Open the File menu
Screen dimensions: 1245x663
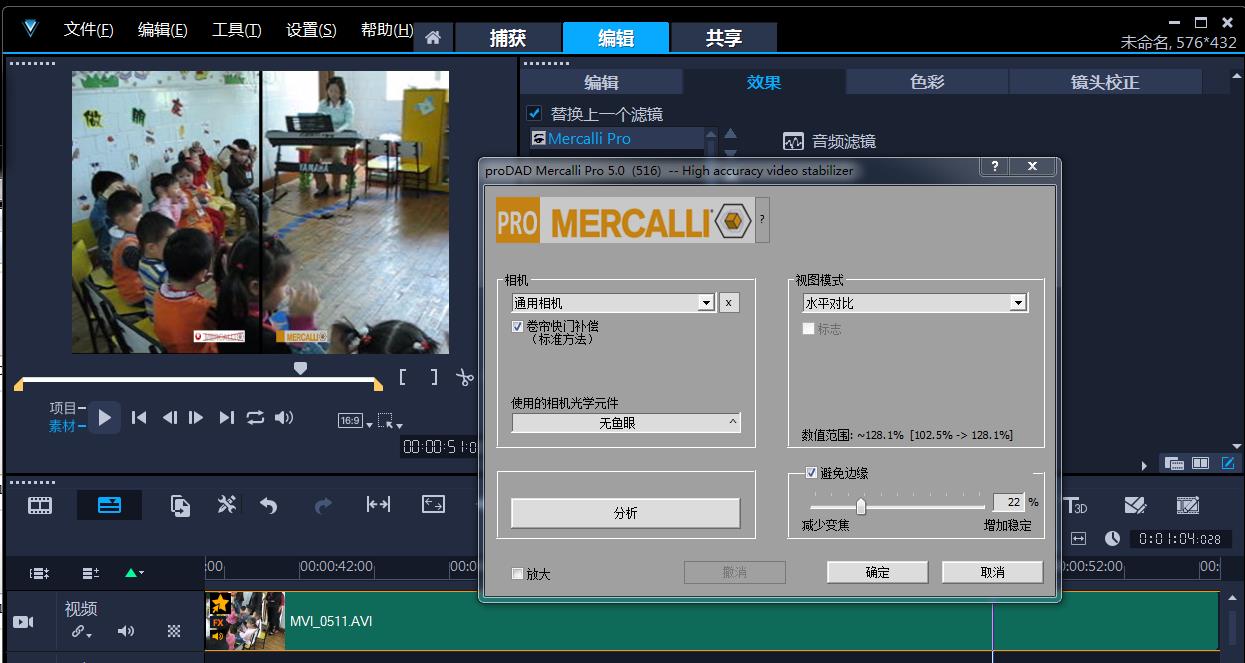point(88,30)
